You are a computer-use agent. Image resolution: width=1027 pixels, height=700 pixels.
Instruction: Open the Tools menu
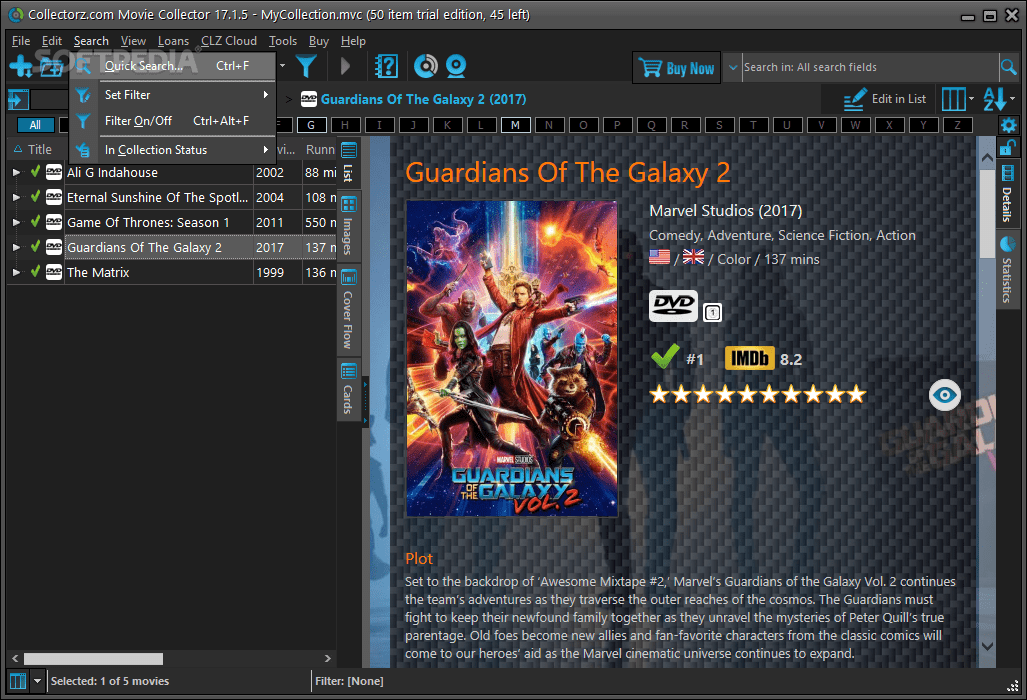pyautogui.click(x=283, y=41)
